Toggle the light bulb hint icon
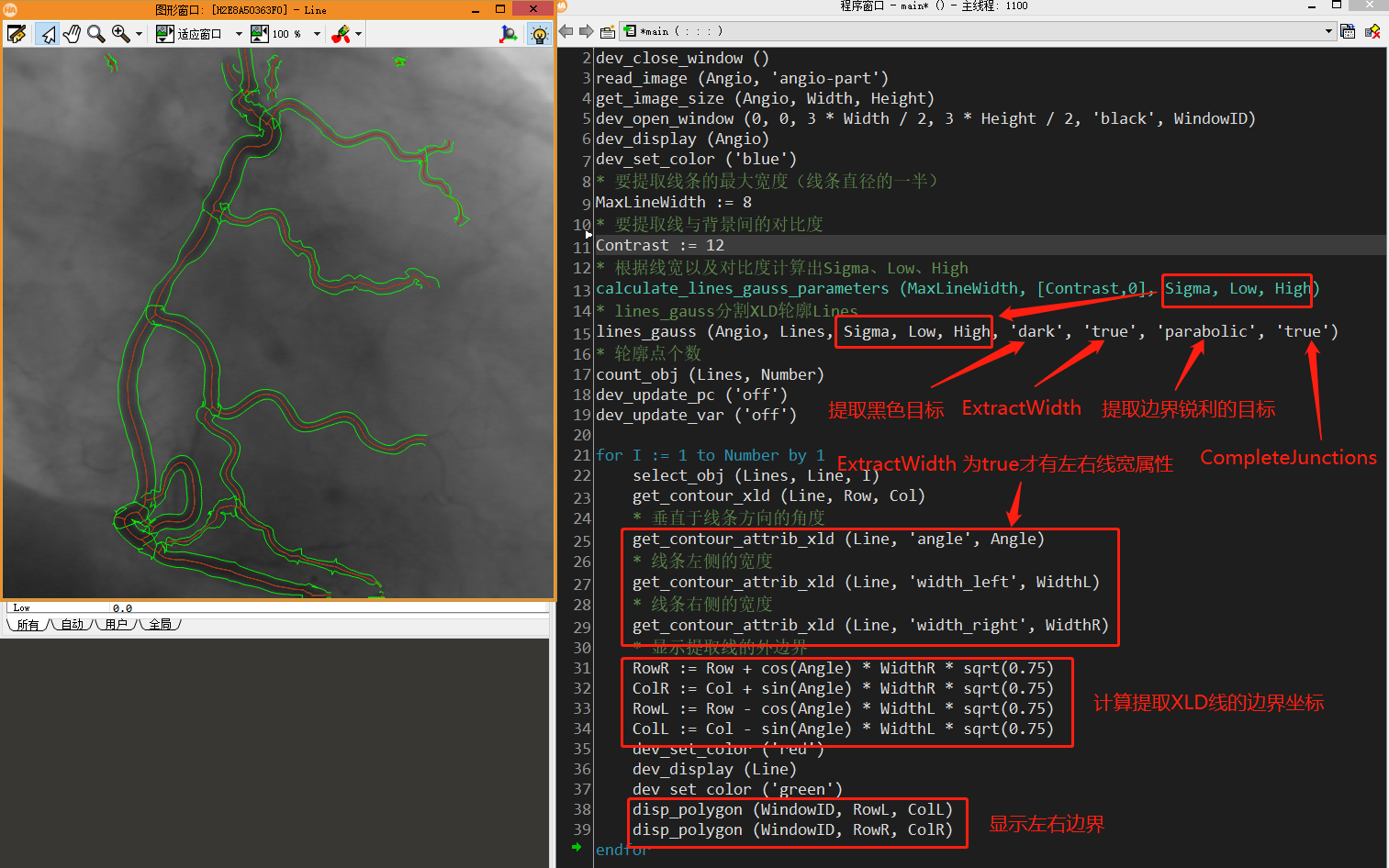The height and width of the screenshot is (868, 1389). point(540,34)
